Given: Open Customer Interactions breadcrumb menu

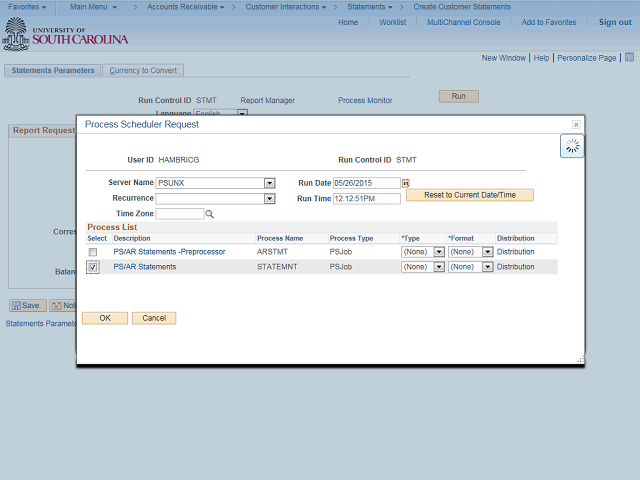Looking at the screenshot, I should pyautogui.click(x=286, y=7).
